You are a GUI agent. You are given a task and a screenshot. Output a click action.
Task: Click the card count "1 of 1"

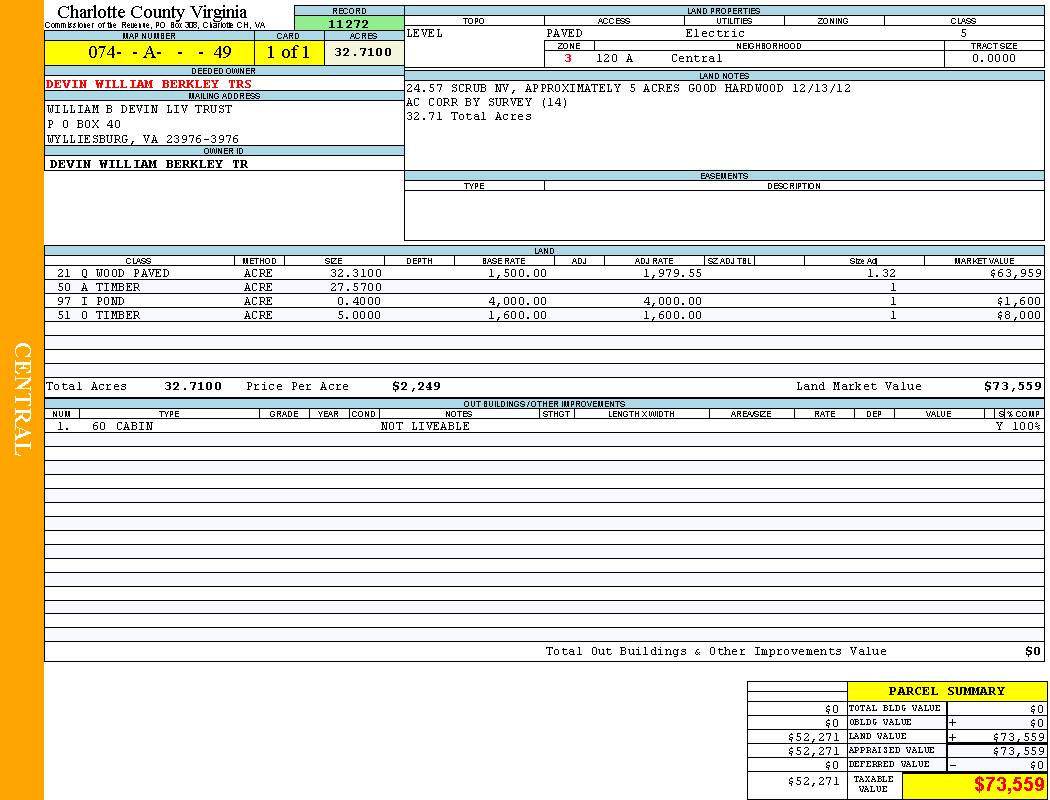pyautogui.click(x=288, y=53)
